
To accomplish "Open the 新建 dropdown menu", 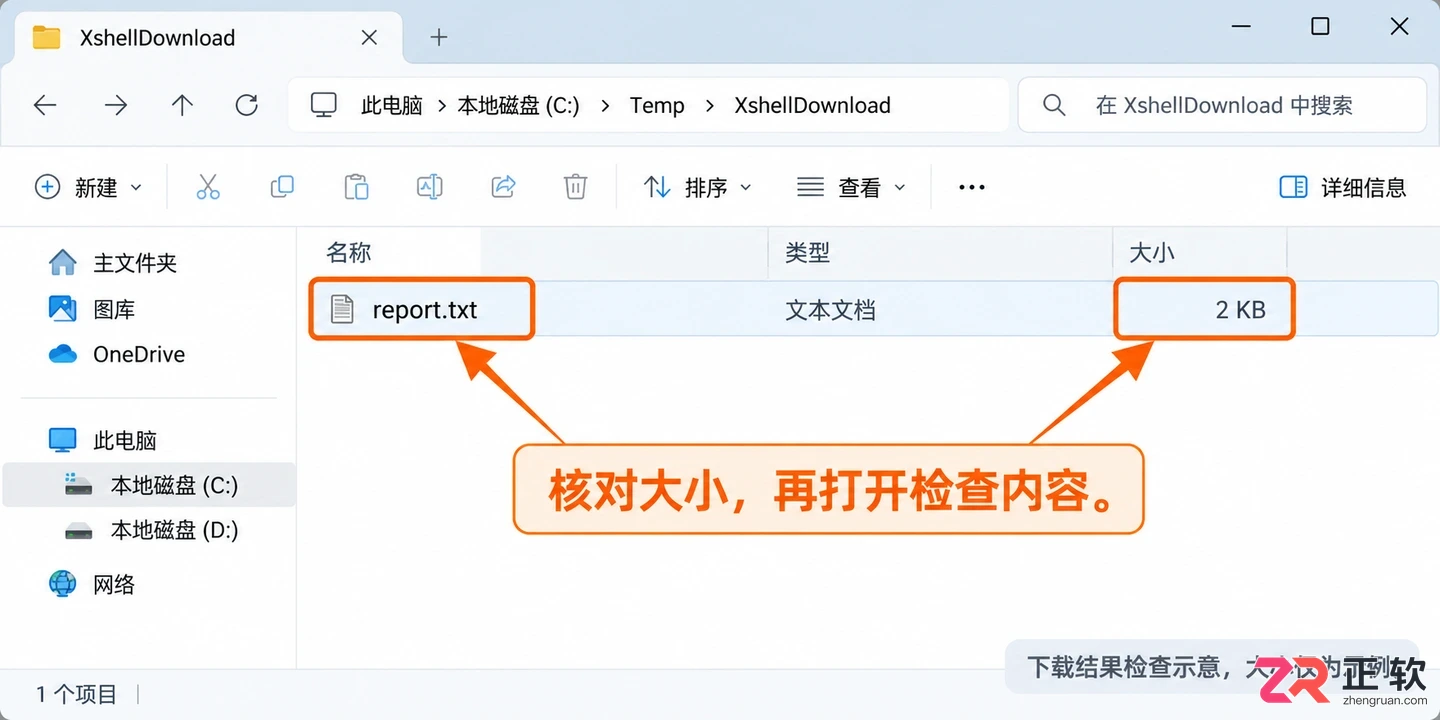I will [x=89, y=187].
